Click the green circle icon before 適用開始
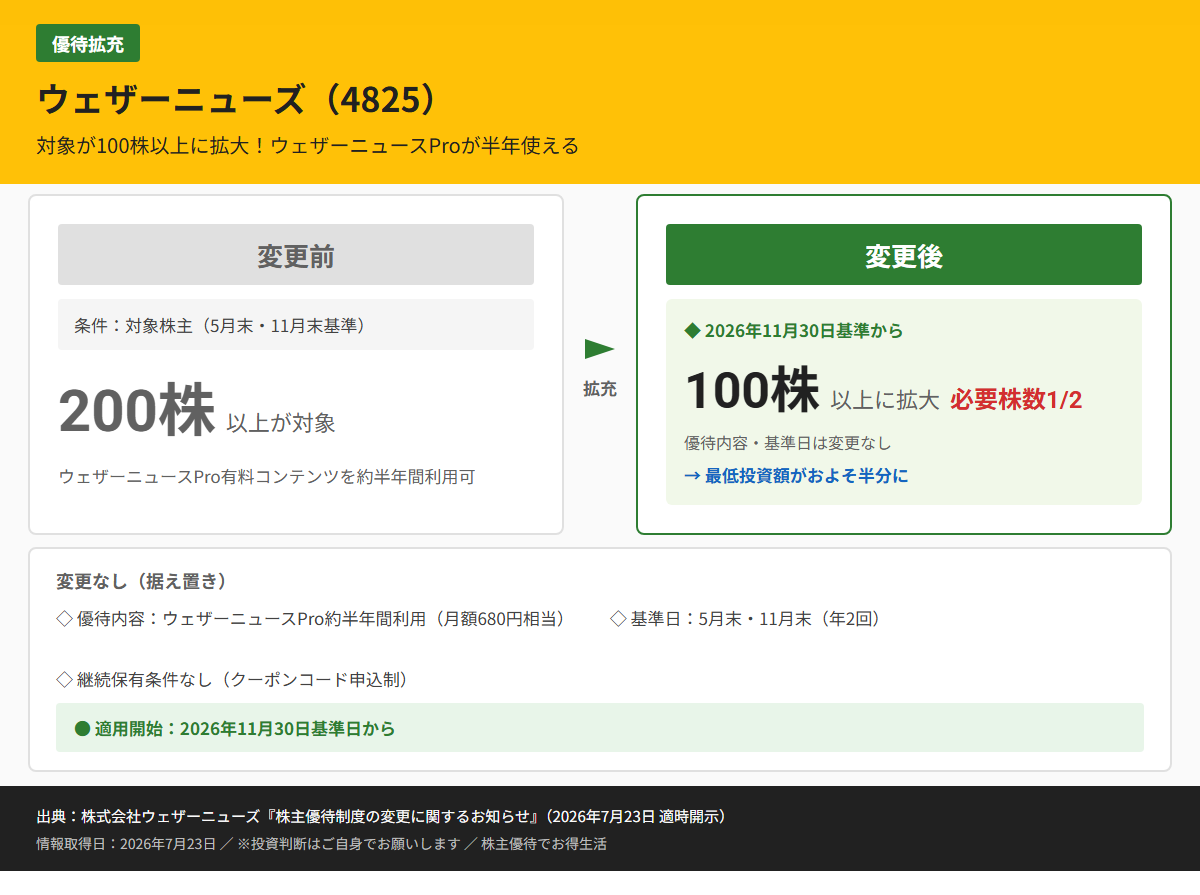1200x895 pixels. (x=83, y=729)
